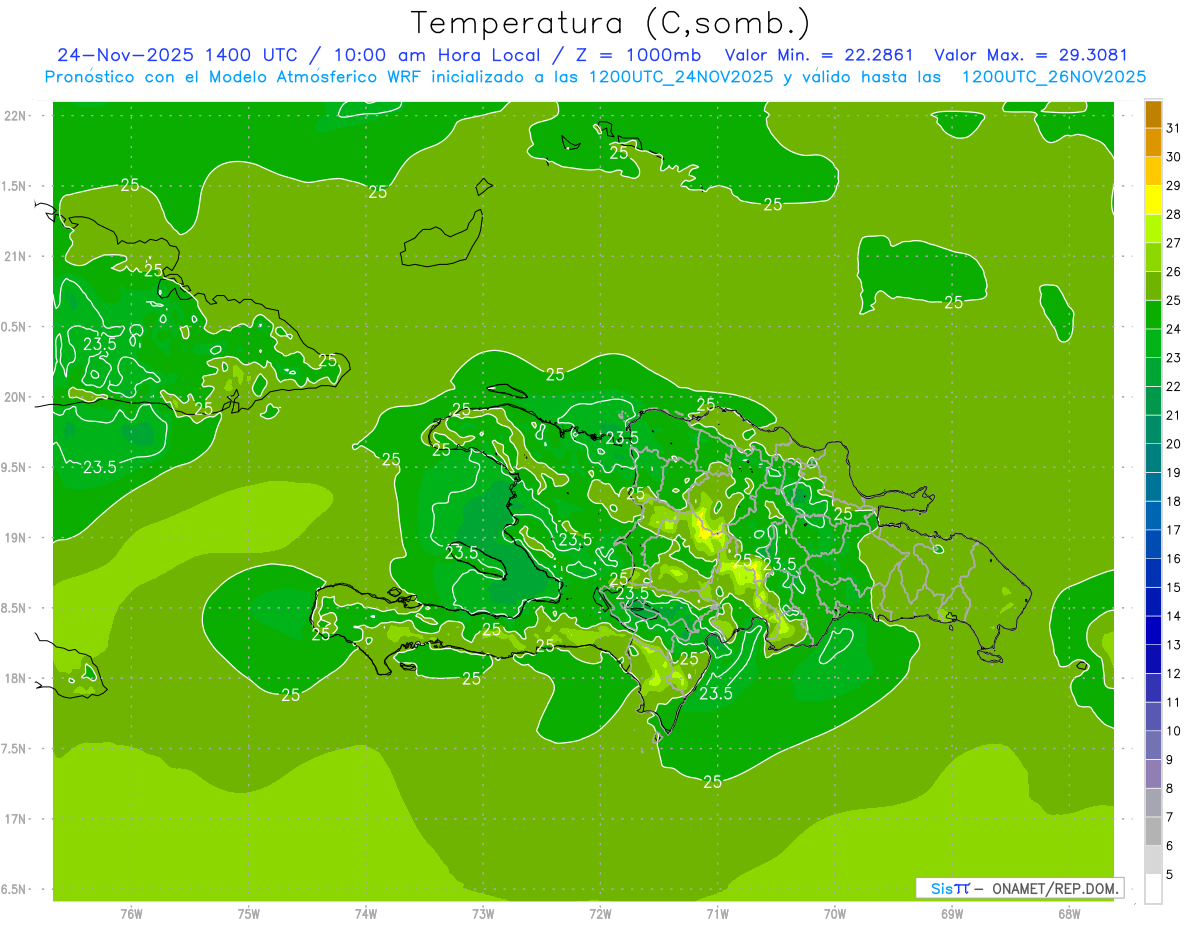Click the legend value '20'

[x=1173, y=444]
